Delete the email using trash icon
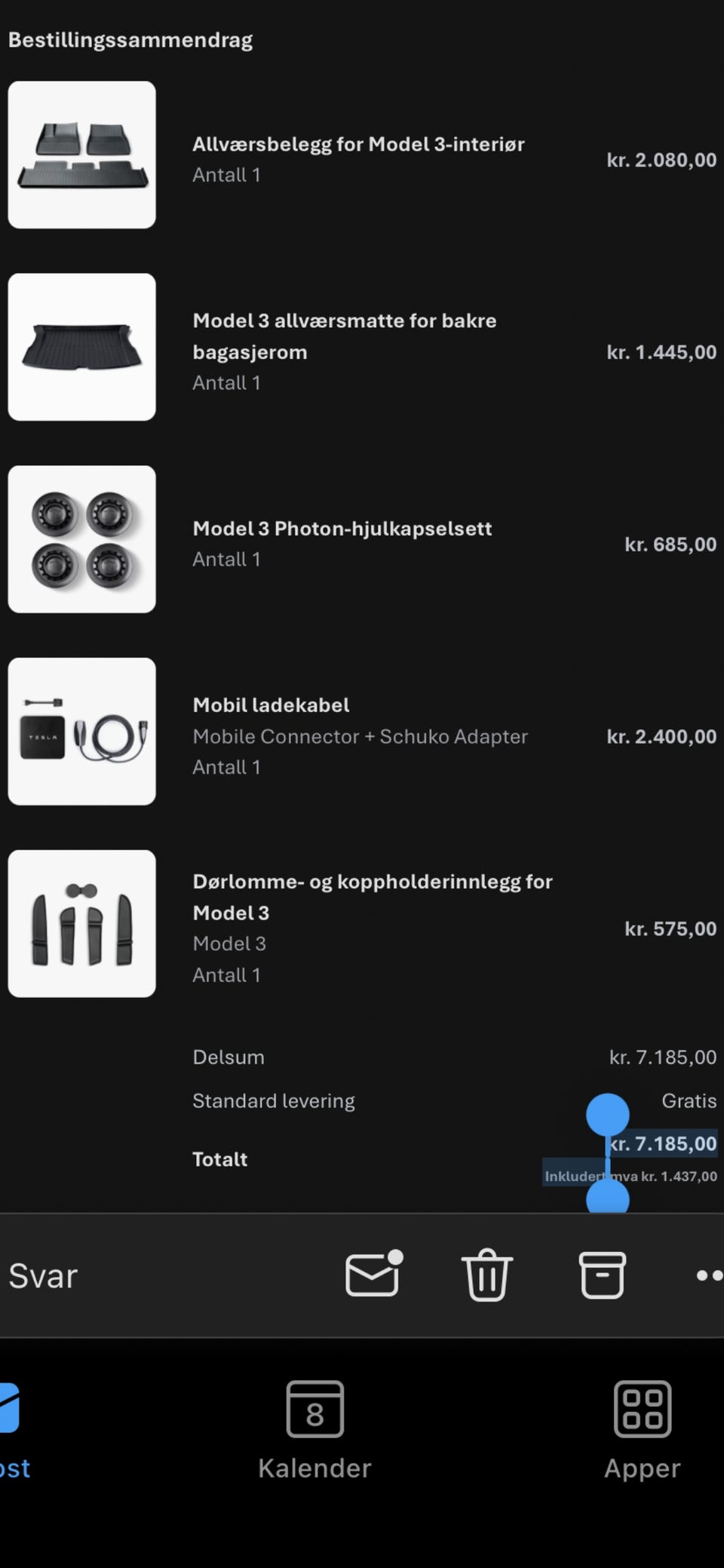This screenshot has width=724, height=1568. point(486,1275)
